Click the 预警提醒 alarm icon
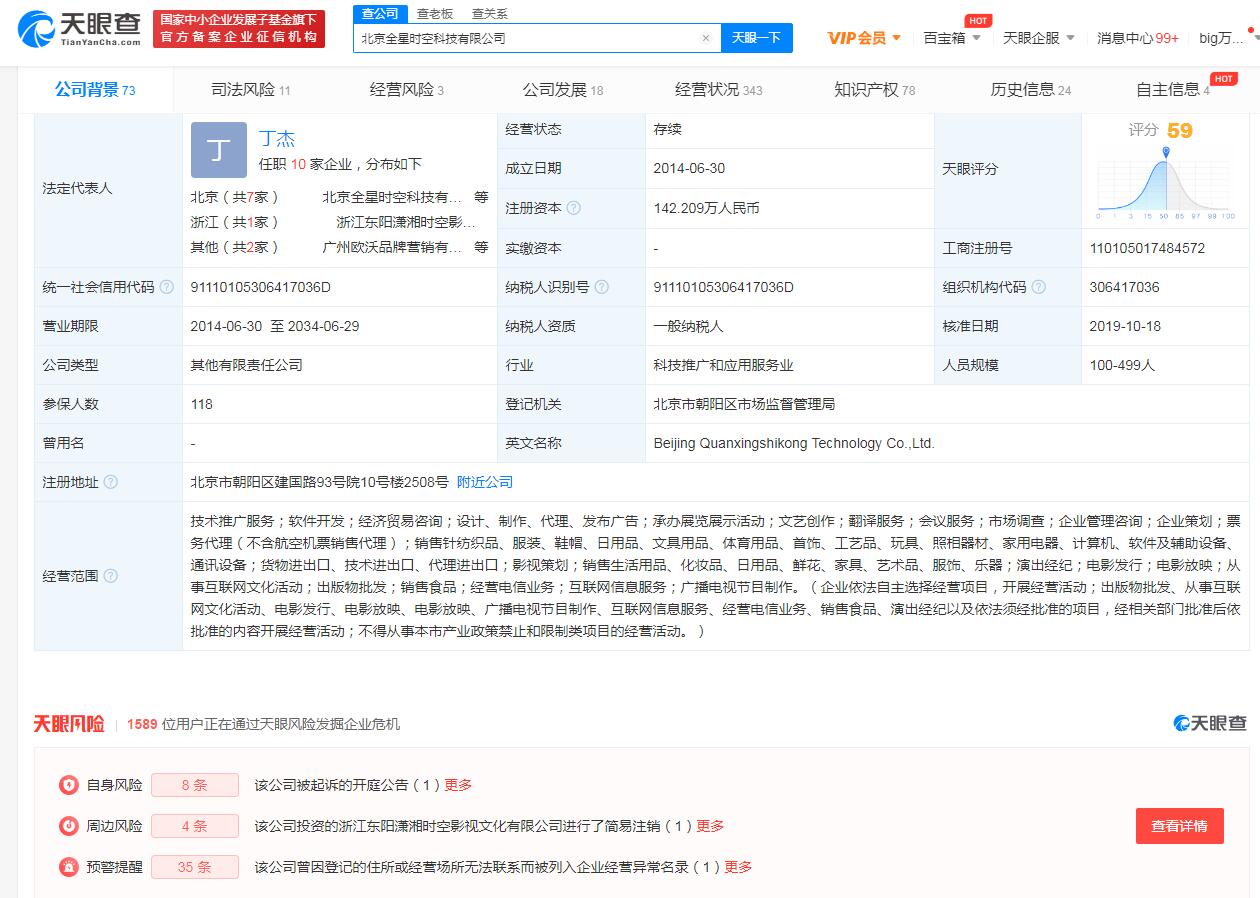The width and height of the screenshot is (1260, 898). point(68,867)
